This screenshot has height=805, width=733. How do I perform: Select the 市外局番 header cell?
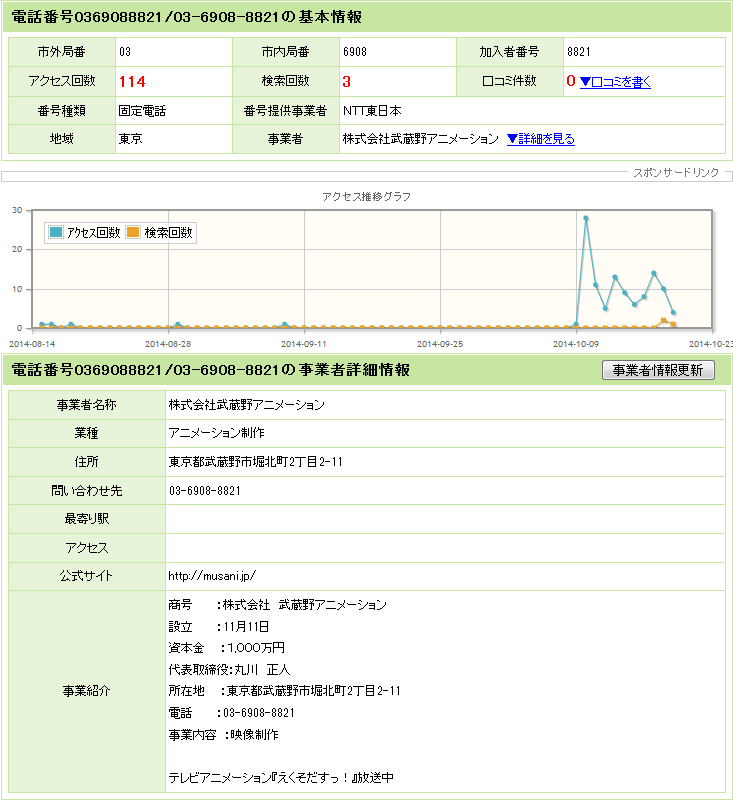62,52
